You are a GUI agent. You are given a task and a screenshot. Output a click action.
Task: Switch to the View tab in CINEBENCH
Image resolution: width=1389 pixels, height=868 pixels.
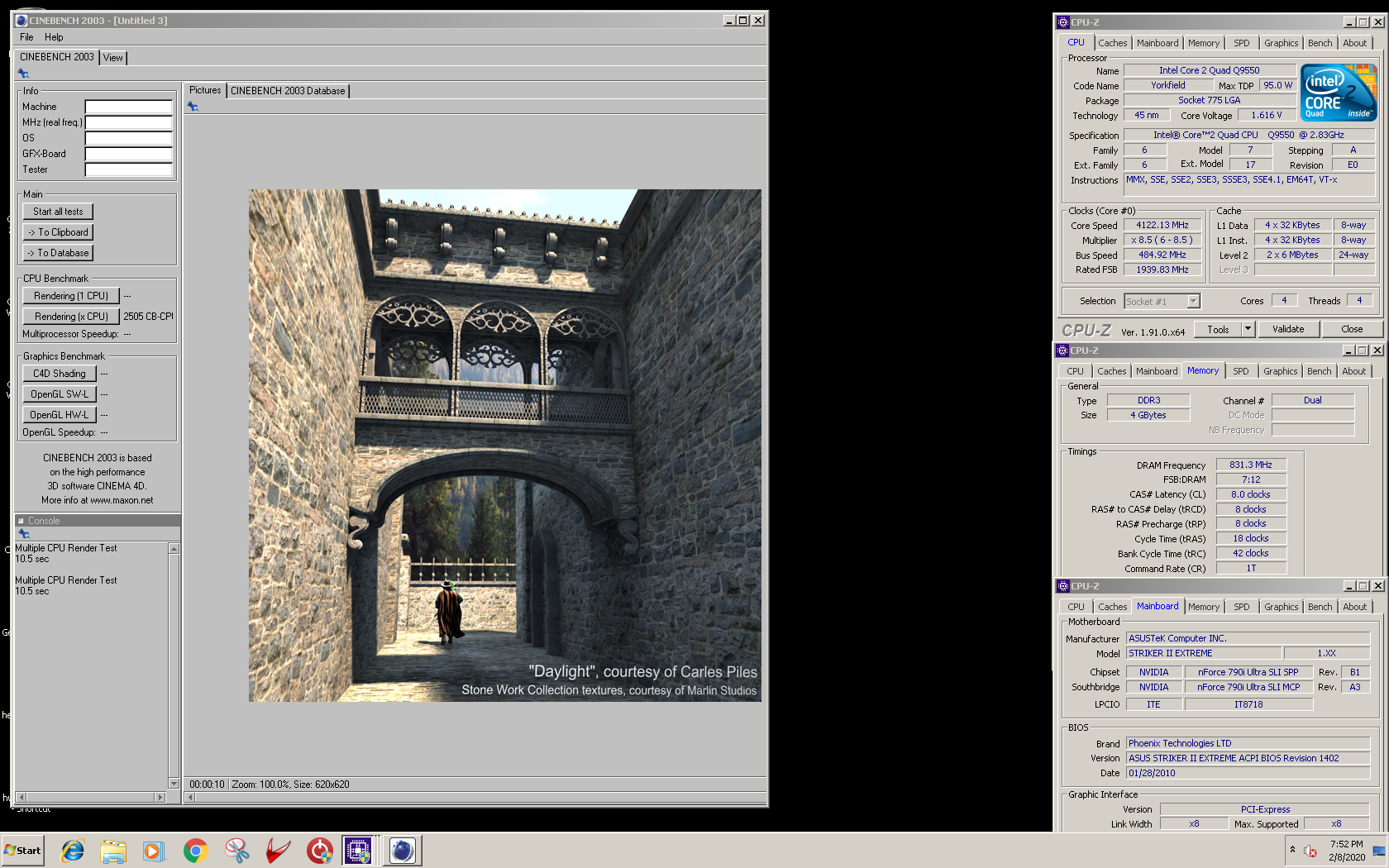(x=113, y=58)
